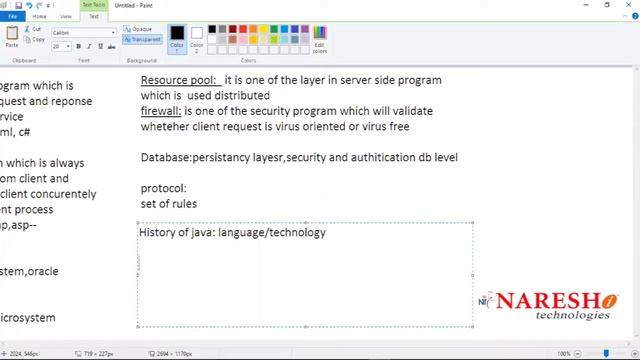Open the Customize Quick Access Toolbar dropdown
640x360 pixels.
pos(49,6)
